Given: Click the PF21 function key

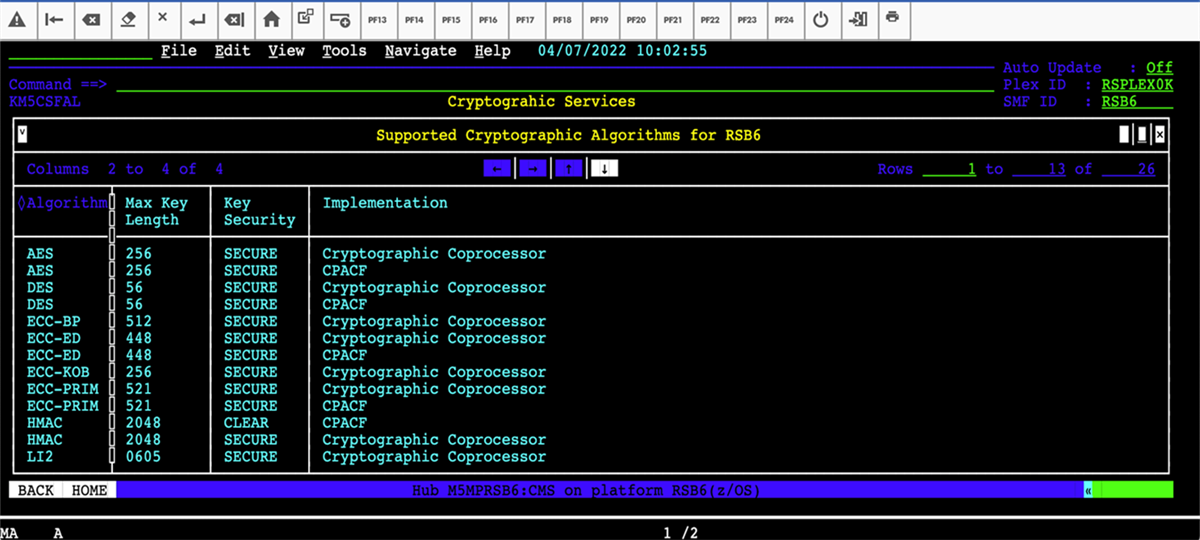Looking at the screenshot, I should pos(674,19).
